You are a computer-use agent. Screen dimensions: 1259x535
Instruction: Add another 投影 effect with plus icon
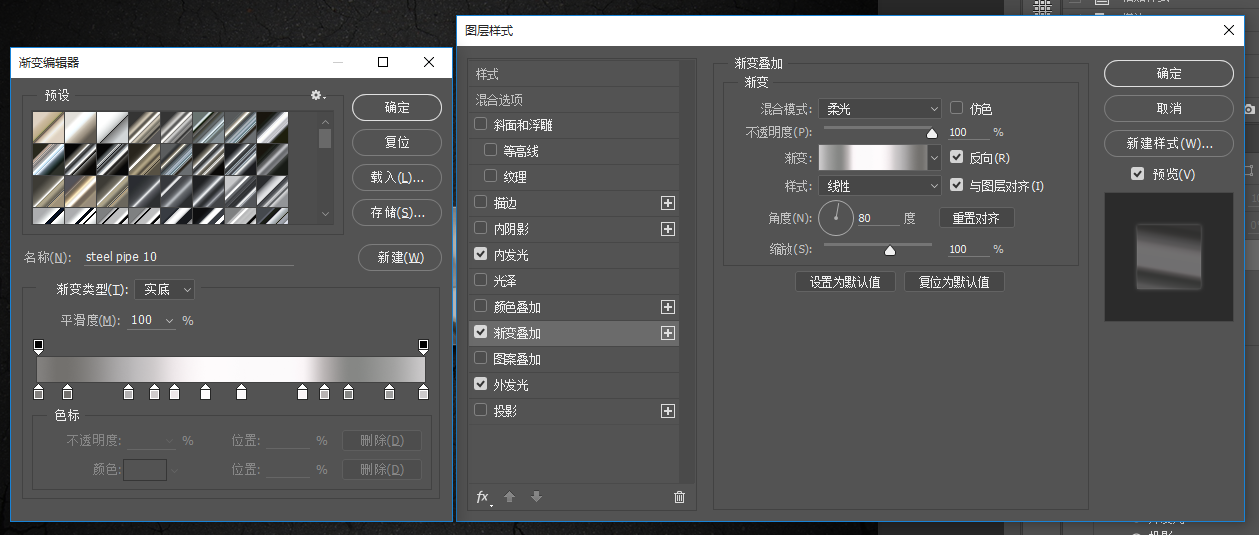pos(668,411)
